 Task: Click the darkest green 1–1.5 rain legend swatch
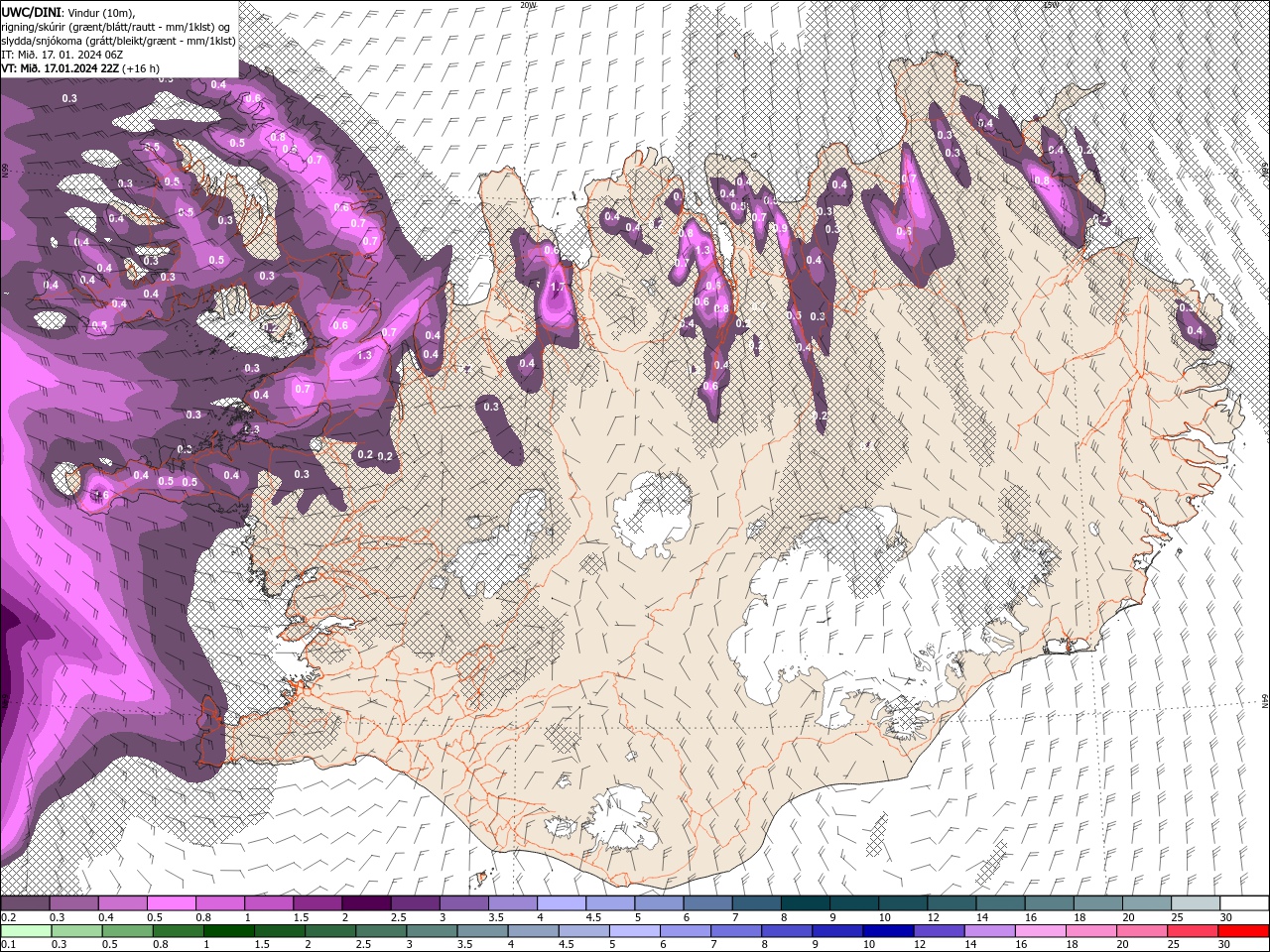point(229,931)
